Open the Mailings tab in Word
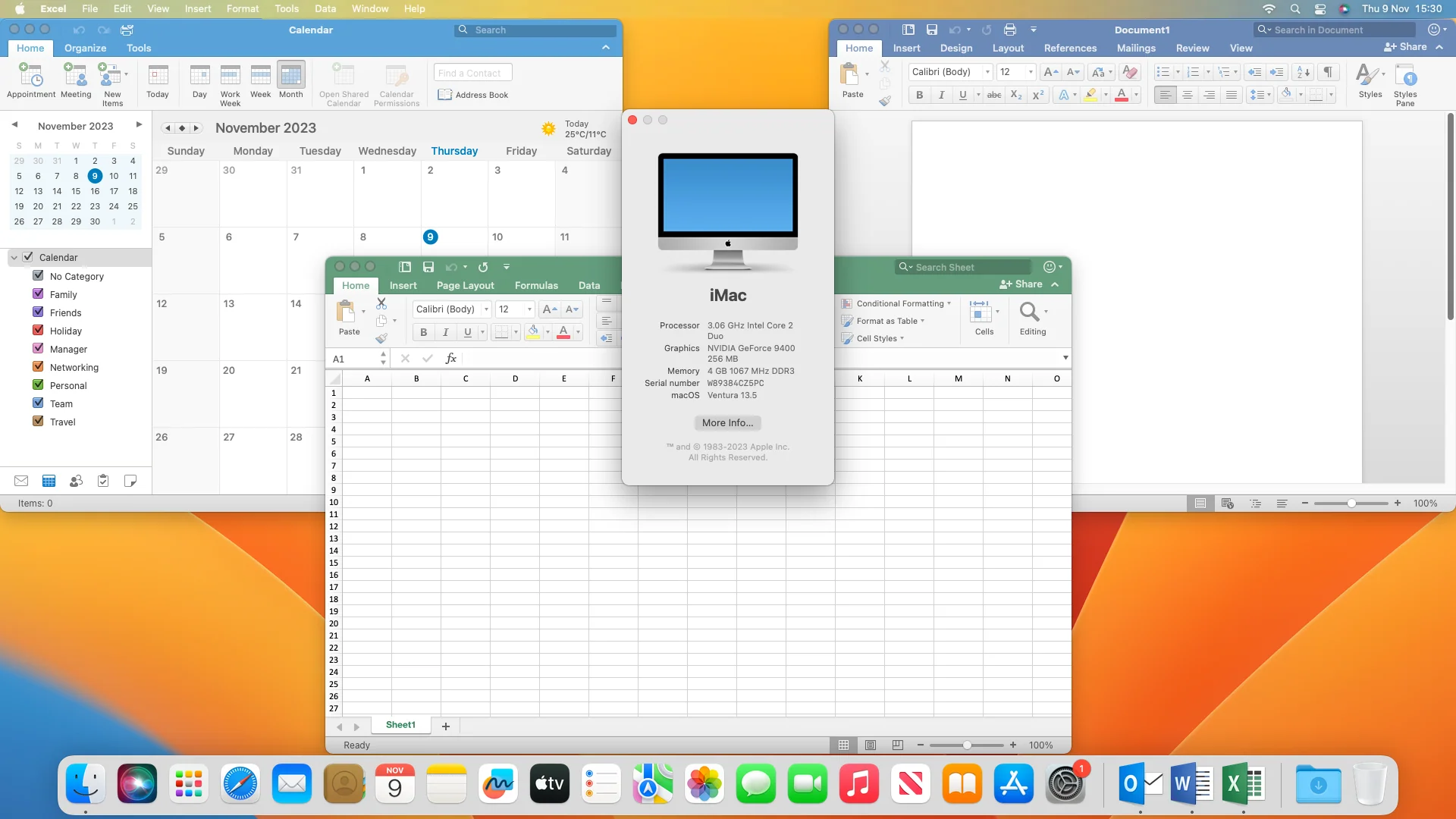1456x819 pixels. coord(1136,48)
